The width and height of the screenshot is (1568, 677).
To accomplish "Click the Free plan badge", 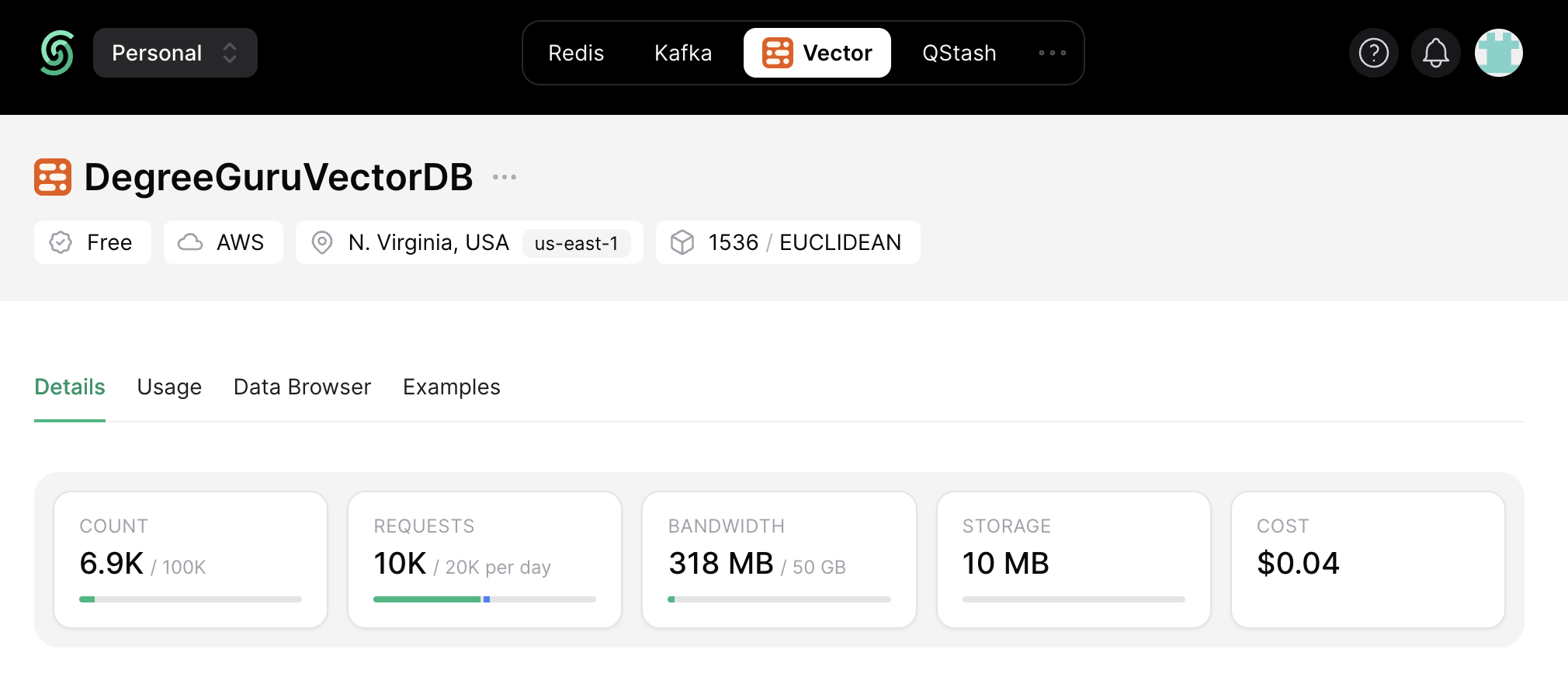I will tap(92, 242).
